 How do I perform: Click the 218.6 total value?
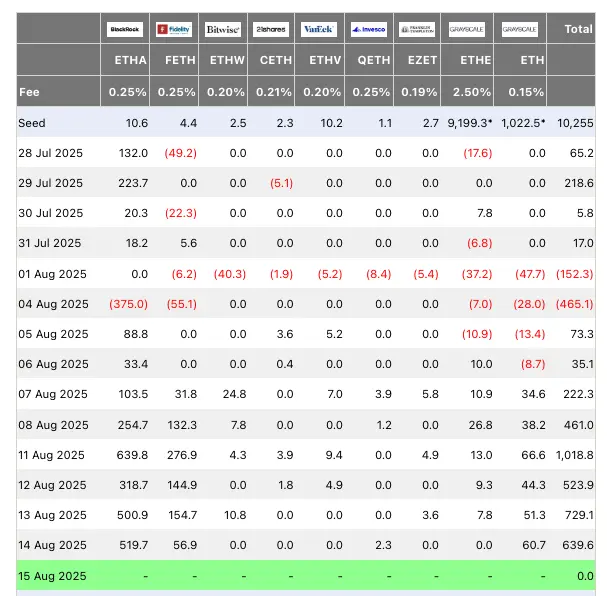click(x=579, y=183)
